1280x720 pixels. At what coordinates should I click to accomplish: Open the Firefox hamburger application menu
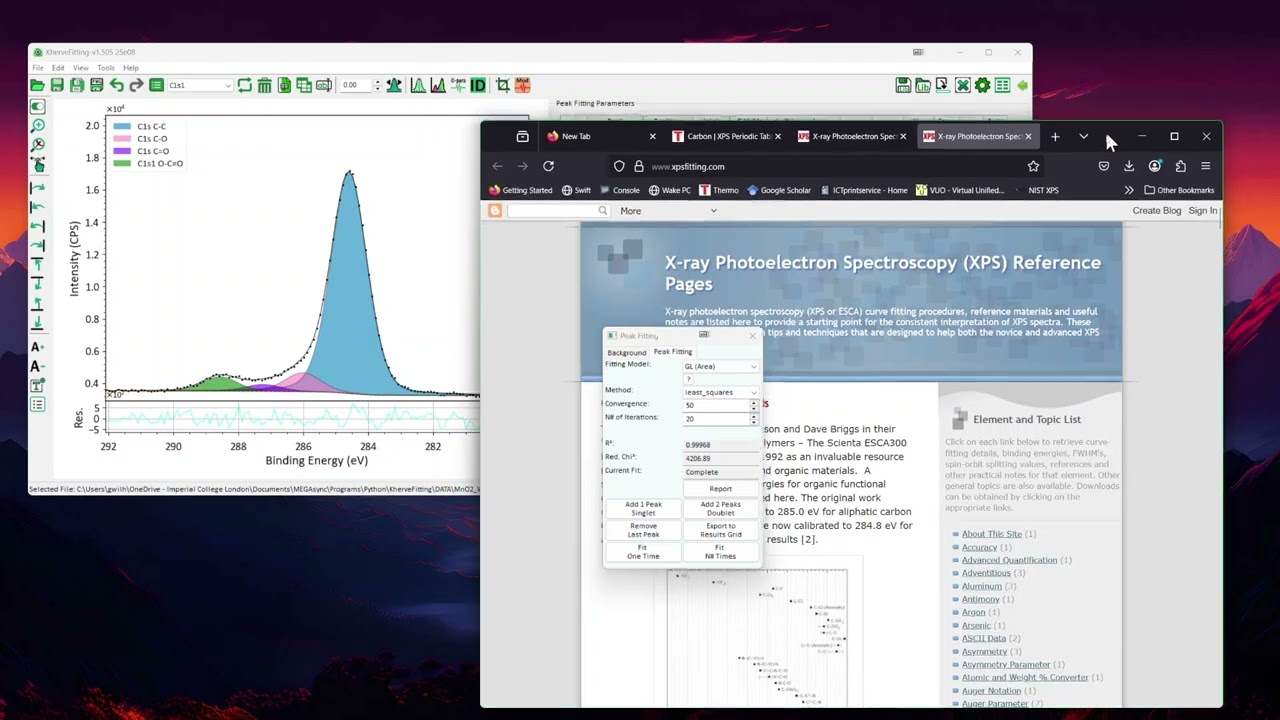point(1205,167)
